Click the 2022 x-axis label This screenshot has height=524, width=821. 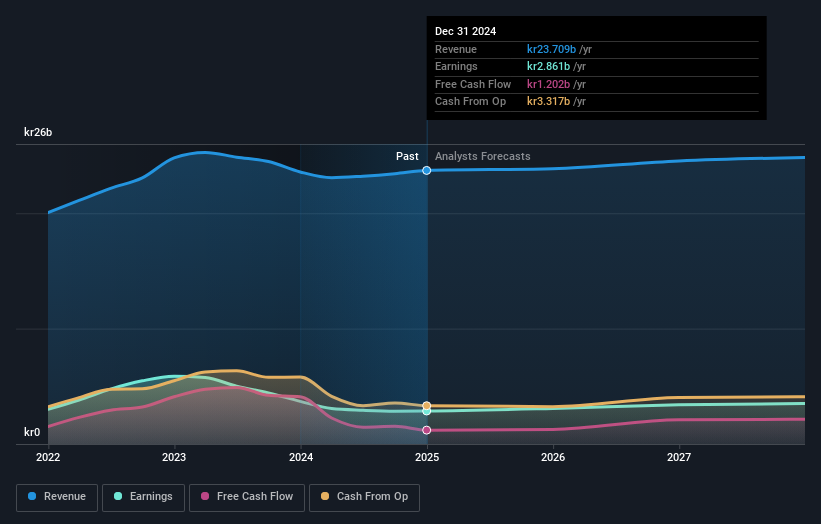[x=48, y=457]
